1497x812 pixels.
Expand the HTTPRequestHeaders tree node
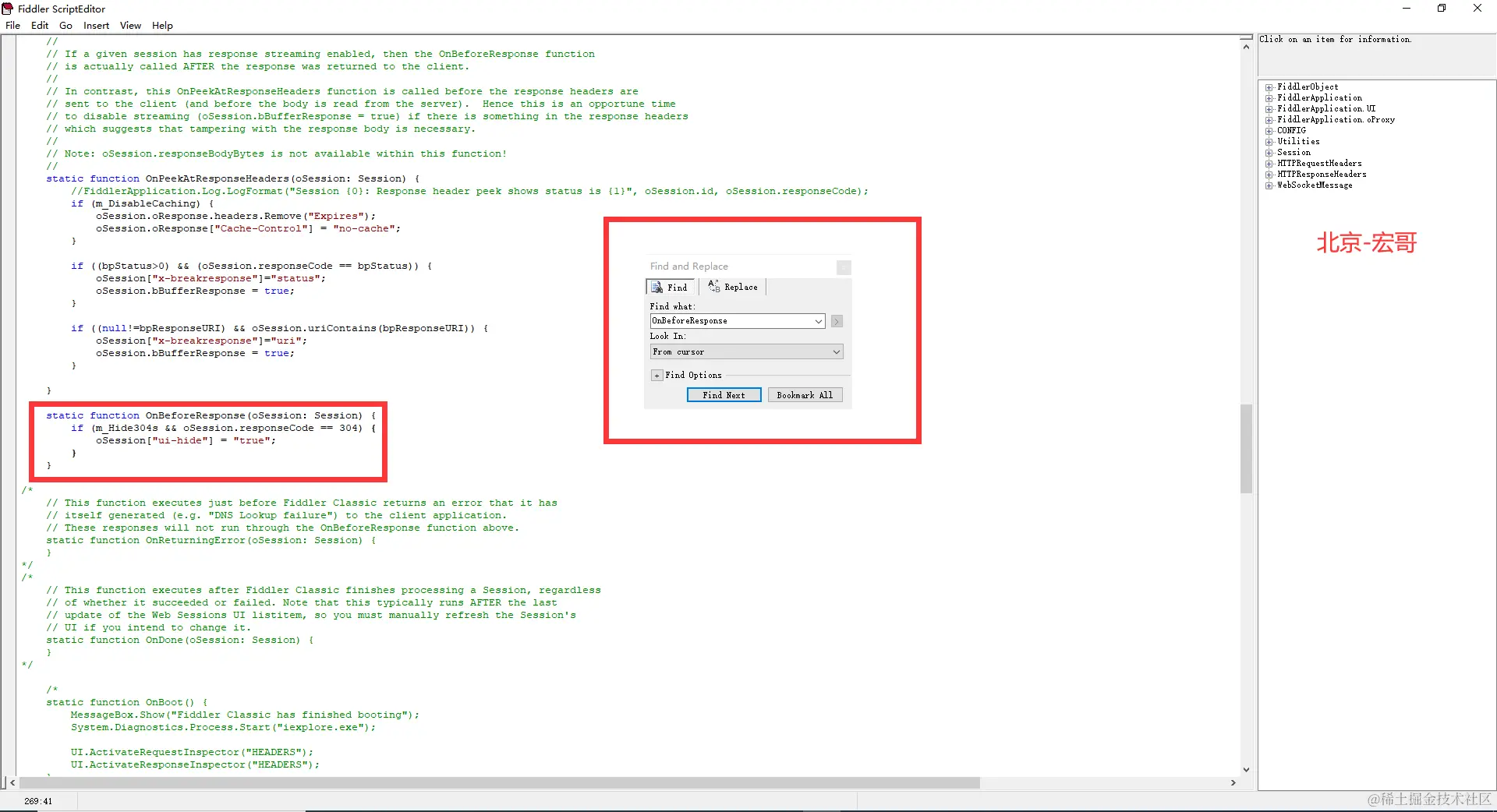point(1269,164)
